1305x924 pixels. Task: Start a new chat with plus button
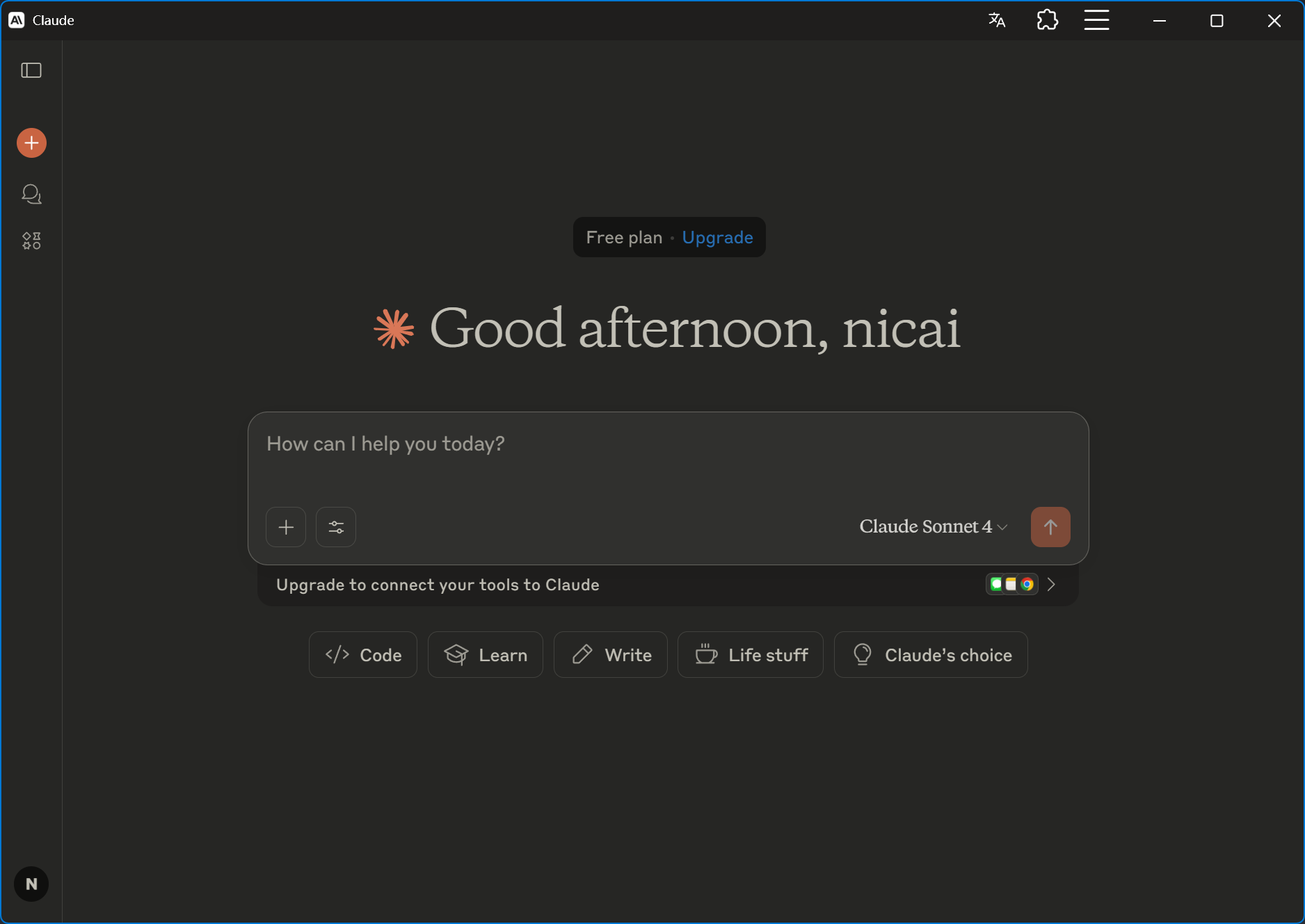point(31,143)
